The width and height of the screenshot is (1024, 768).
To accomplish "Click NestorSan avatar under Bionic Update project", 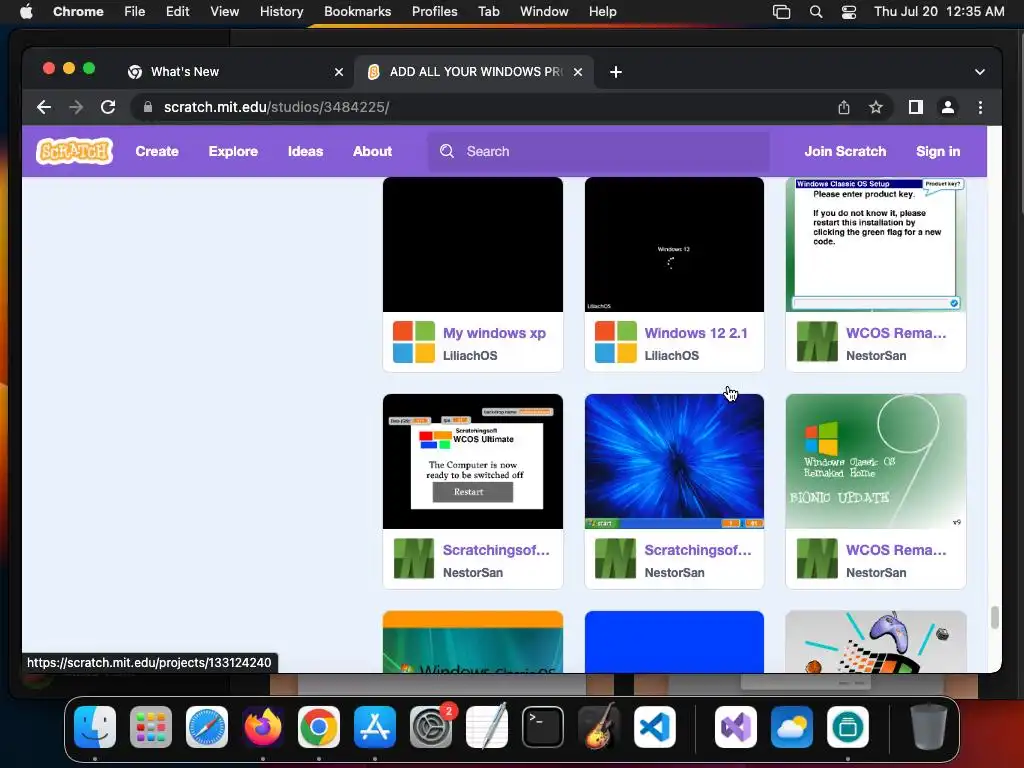I will (x=817, y=558).
